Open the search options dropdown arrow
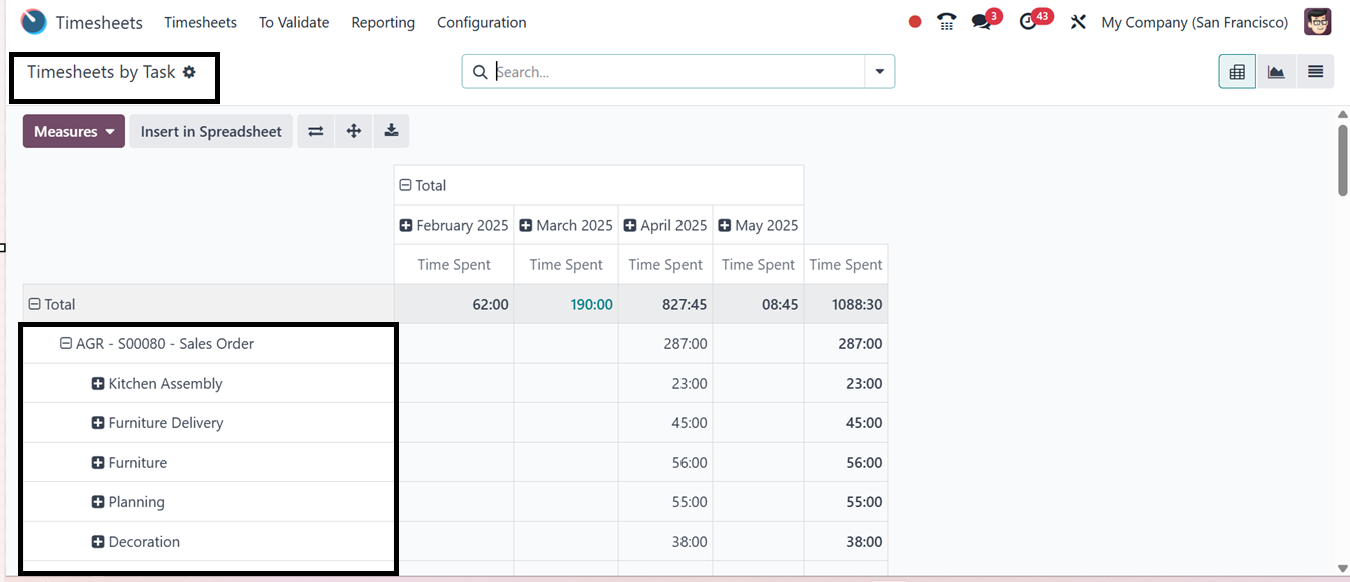The width and height of the screenshot is (1350, 582). pos(879,72)
